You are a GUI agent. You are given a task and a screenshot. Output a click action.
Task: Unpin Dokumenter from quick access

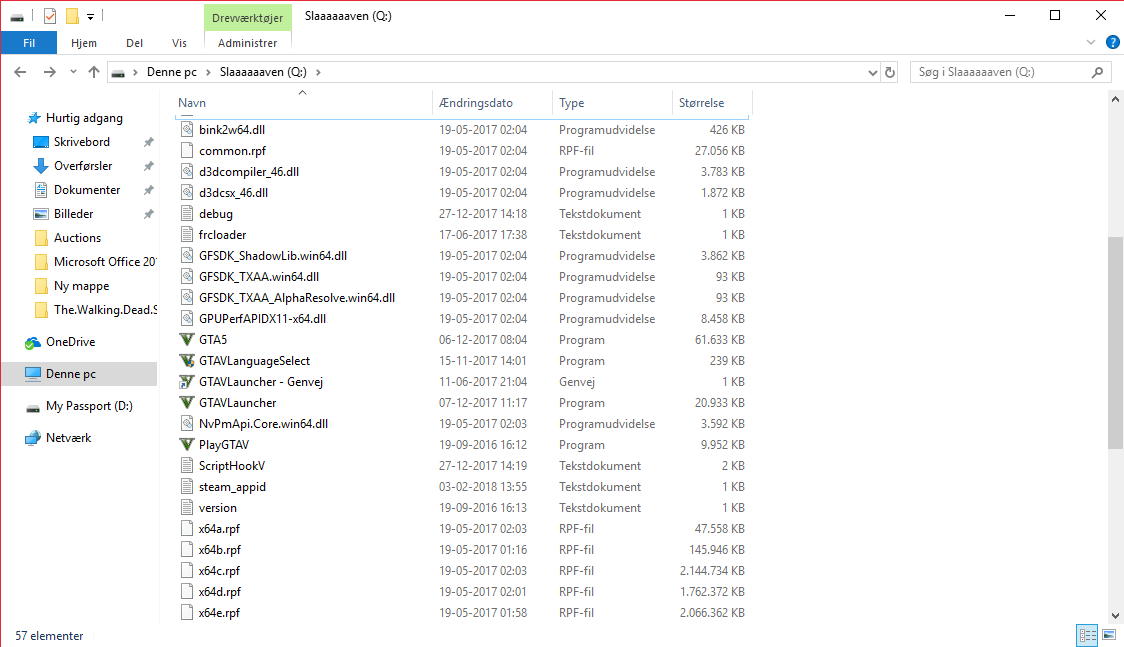coord(148,190)
